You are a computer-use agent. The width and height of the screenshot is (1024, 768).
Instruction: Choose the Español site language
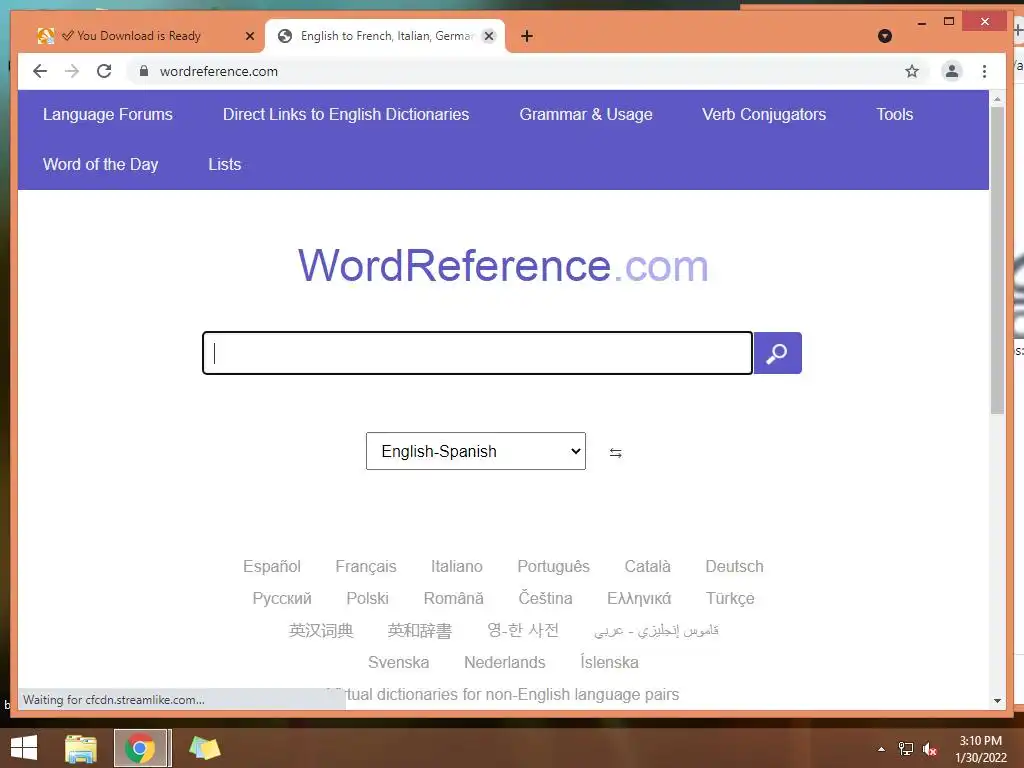click(x=272, y=566)
